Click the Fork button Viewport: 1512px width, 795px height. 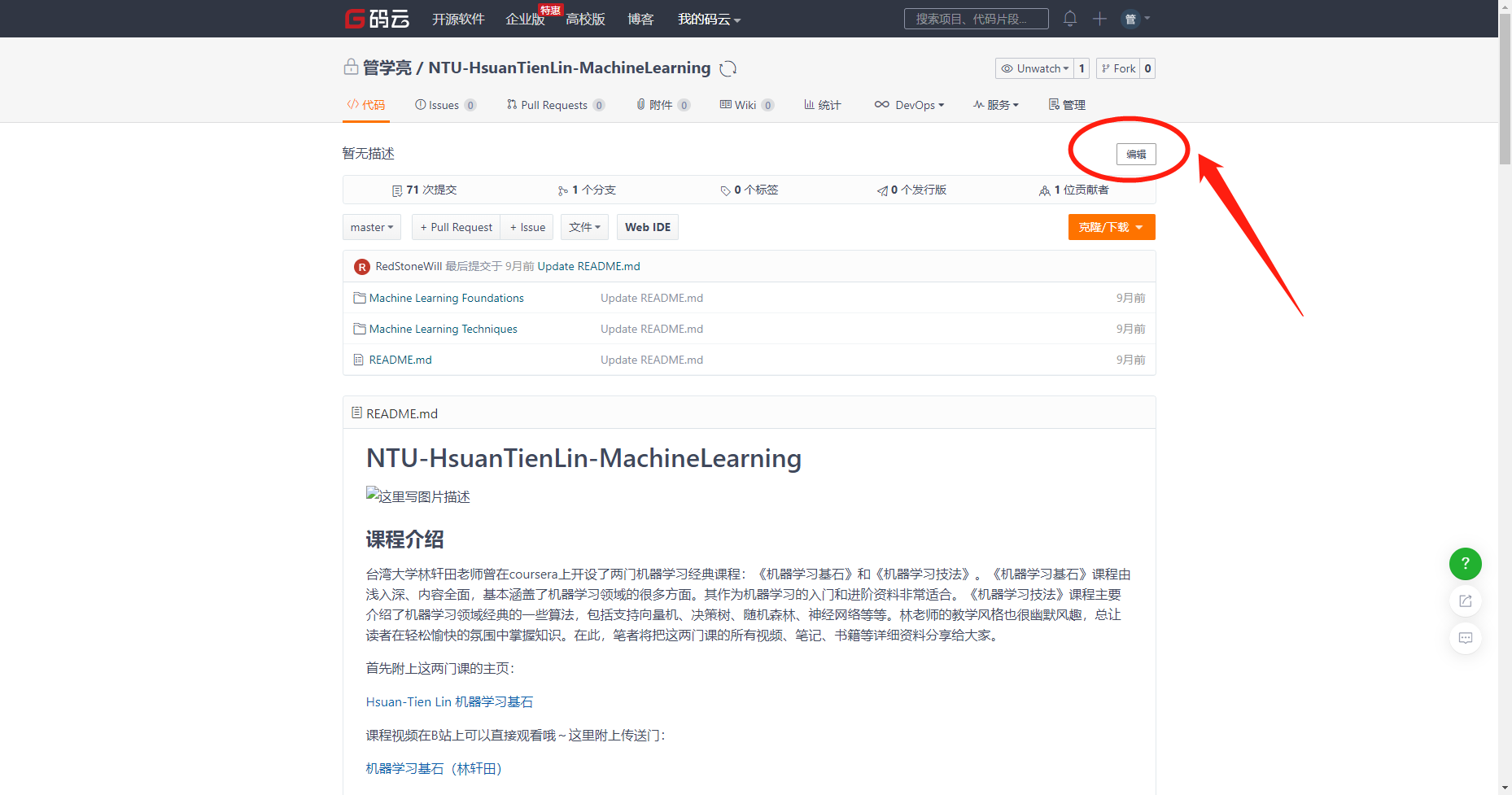point(1118,68)
